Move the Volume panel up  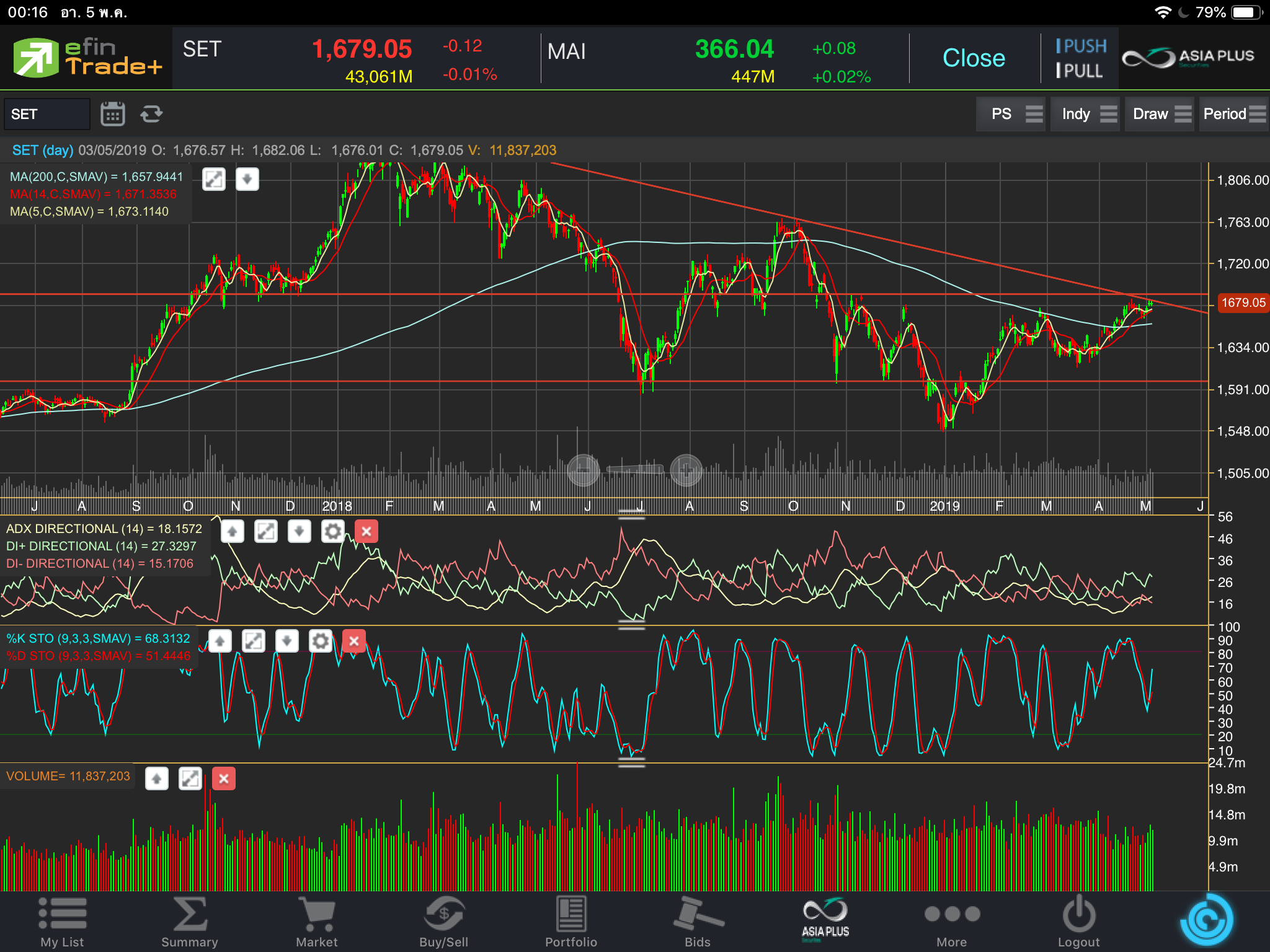pos(157,779)
